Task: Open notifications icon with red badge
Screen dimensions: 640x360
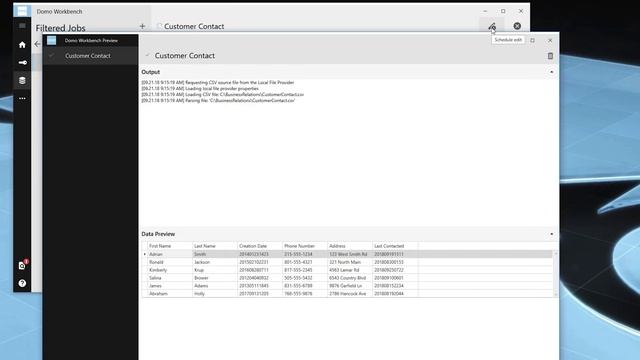Action: [23, 265]
